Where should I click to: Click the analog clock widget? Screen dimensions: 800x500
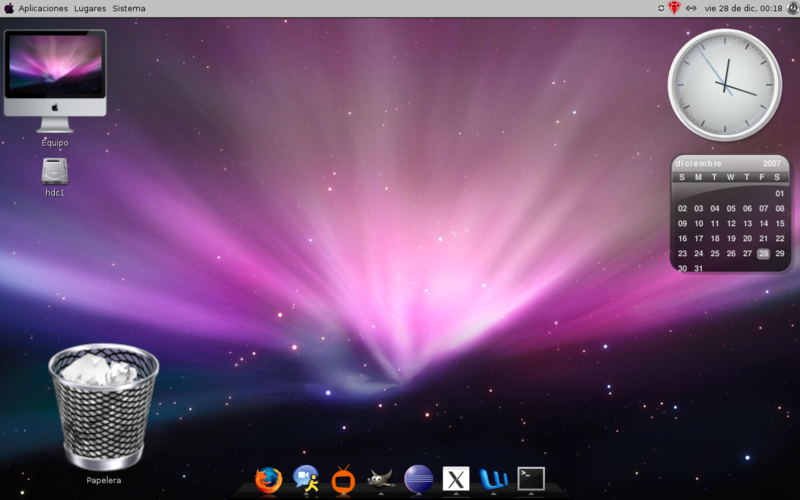[x=724, y=85]
